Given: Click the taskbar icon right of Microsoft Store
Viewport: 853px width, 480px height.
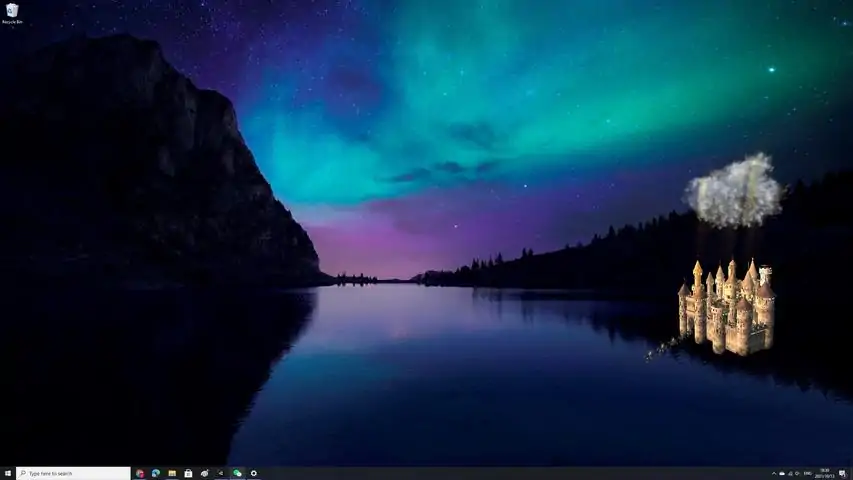Looking at the screenshot, I should click(204, 473).
